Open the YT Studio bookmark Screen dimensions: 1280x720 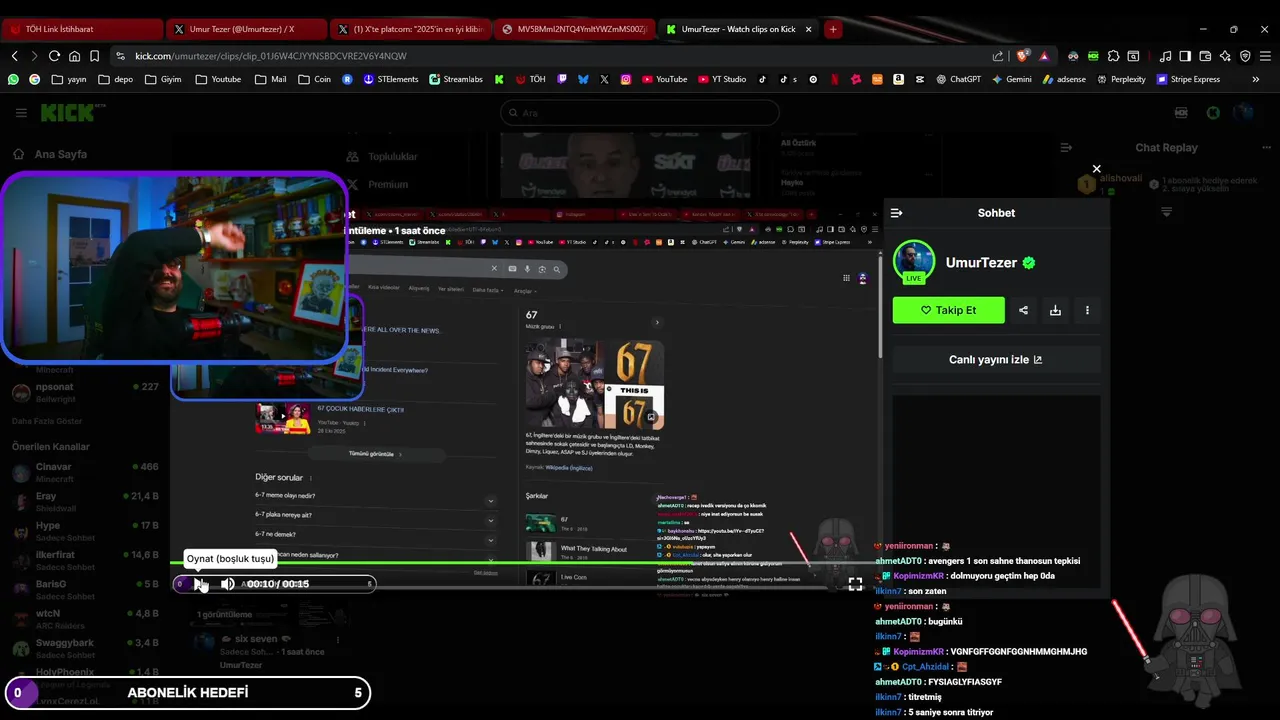tap(721, 79)
